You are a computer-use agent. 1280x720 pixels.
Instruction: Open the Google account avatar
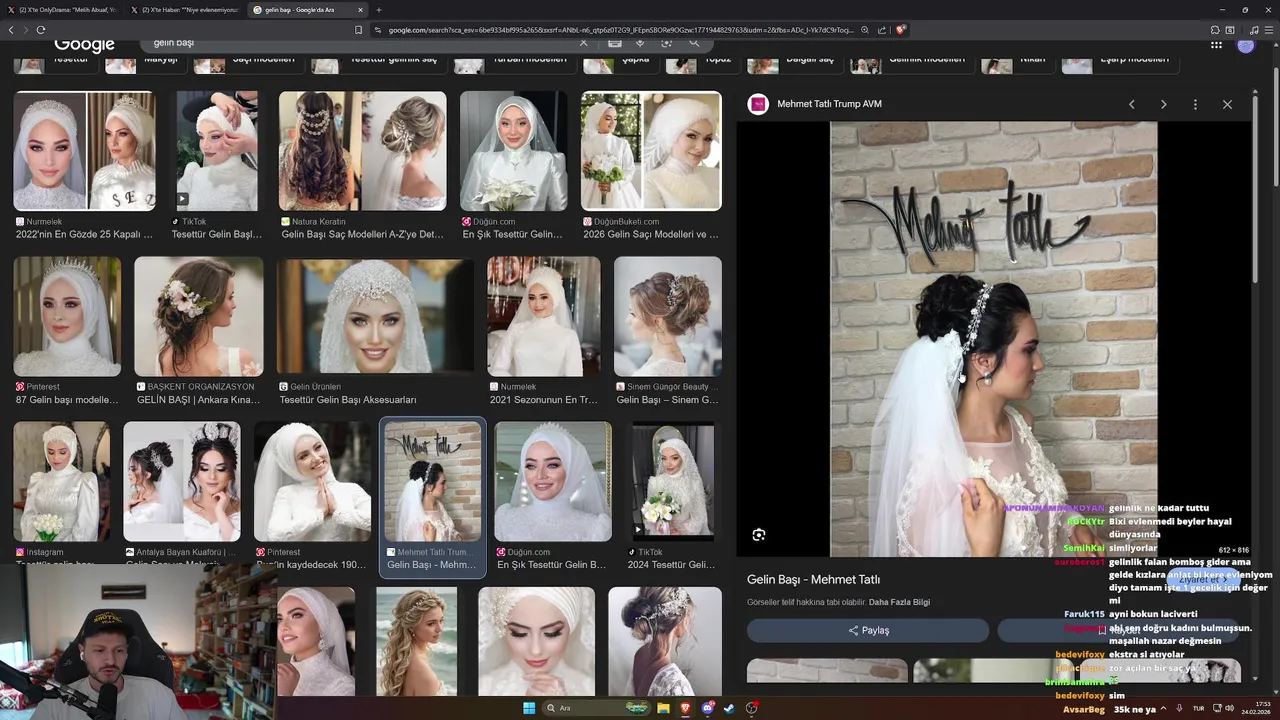pyautogui.click(x=1245, y=44)
